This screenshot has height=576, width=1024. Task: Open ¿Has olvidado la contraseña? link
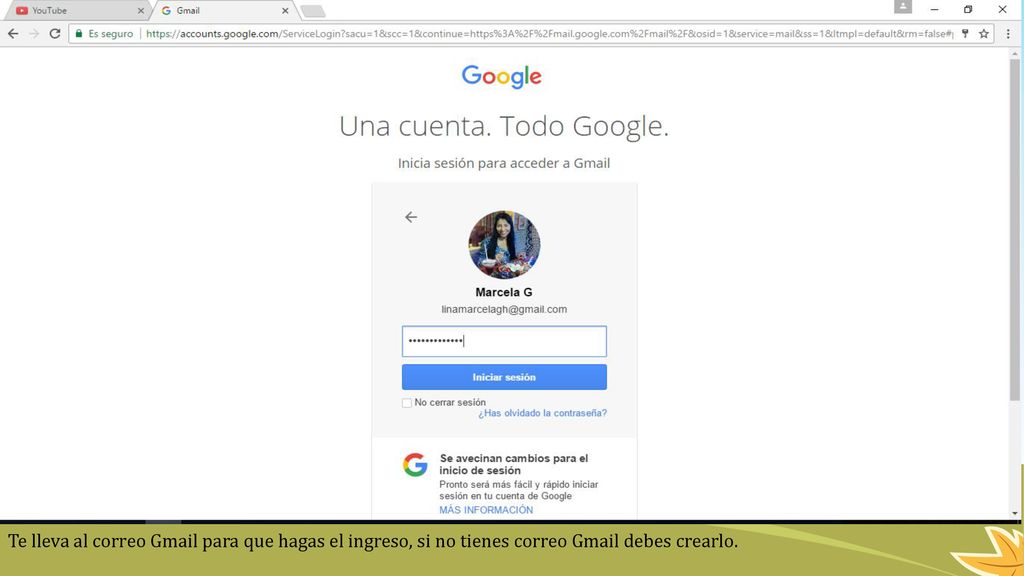(543, 413)
